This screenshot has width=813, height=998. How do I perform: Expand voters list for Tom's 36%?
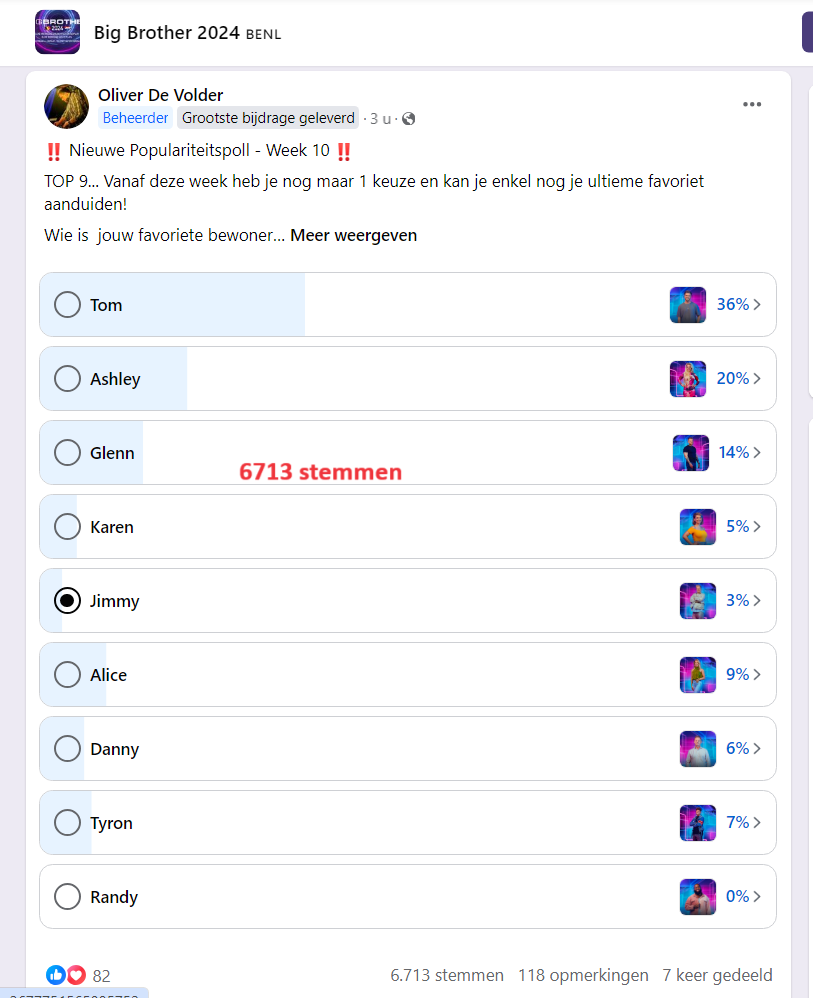pyautogui.click(x=739, y=305)
